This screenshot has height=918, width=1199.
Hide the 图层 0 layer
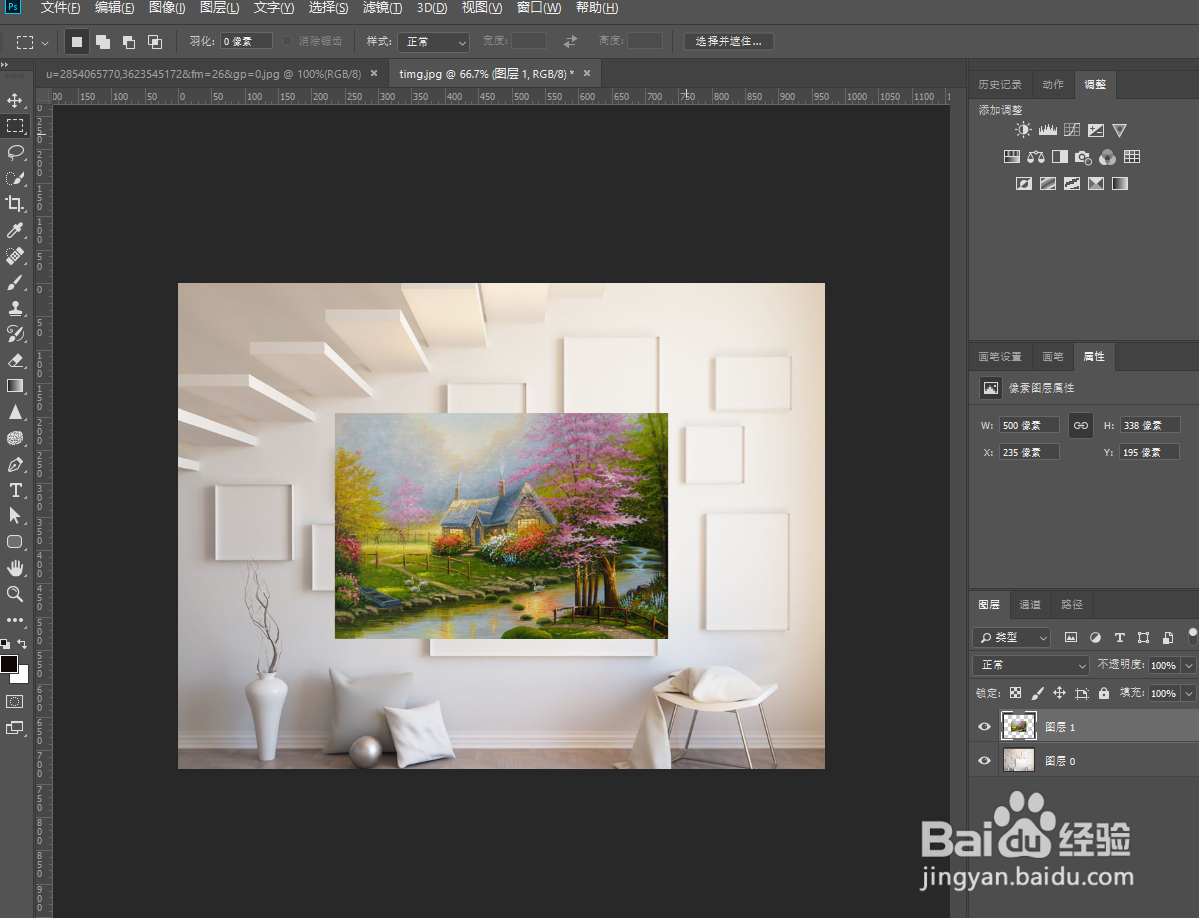984,761
